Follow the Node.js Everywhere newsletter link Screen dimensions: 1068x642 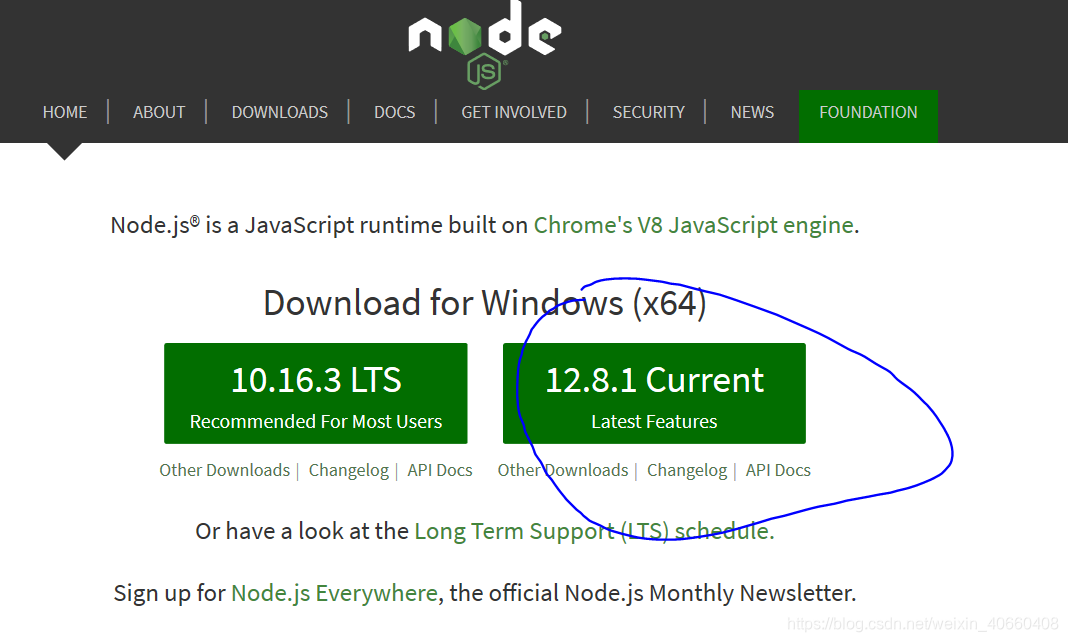tap(334, 593)
